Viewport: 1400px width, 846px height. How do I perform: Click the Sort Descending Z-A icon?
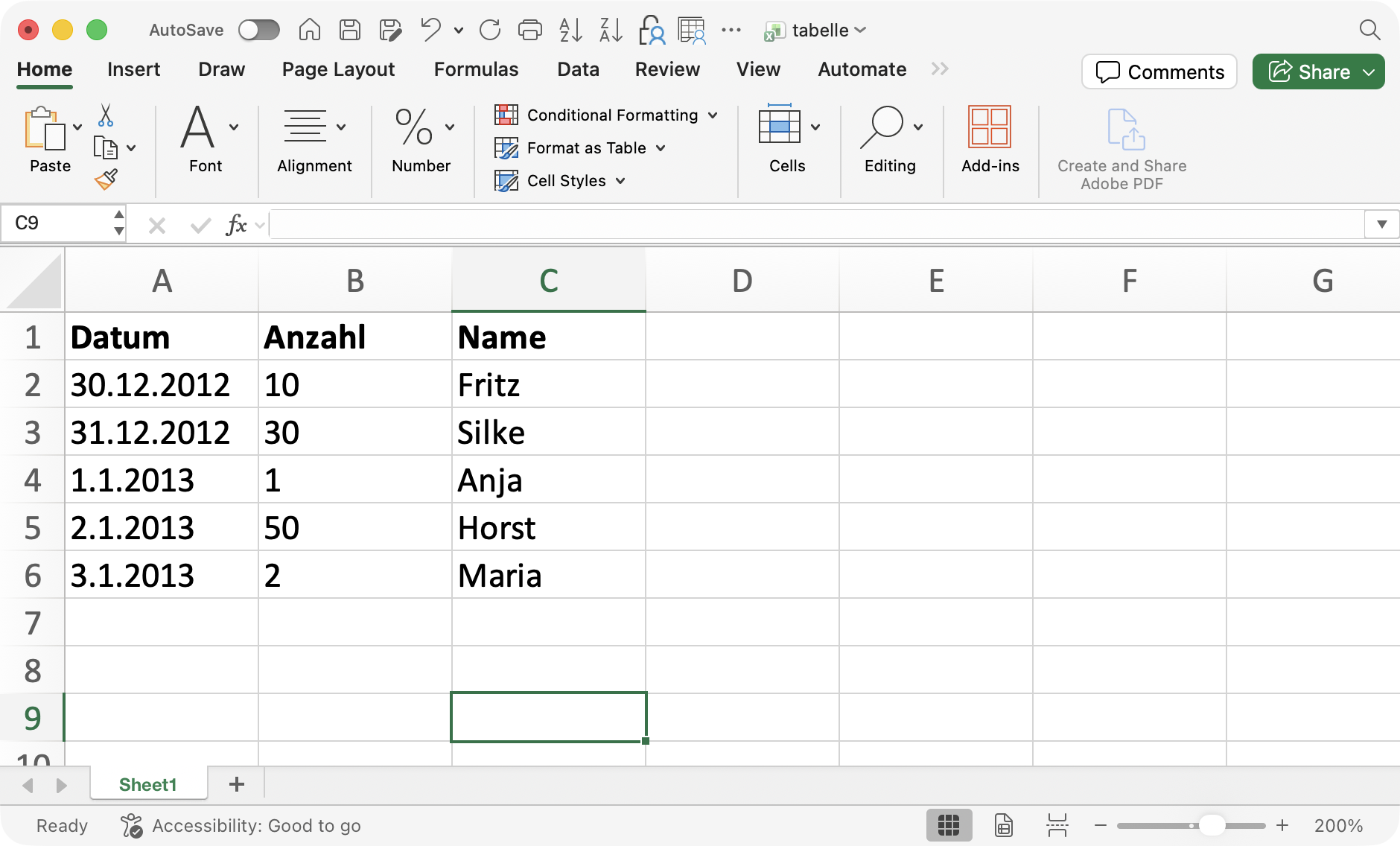[611, 31]
